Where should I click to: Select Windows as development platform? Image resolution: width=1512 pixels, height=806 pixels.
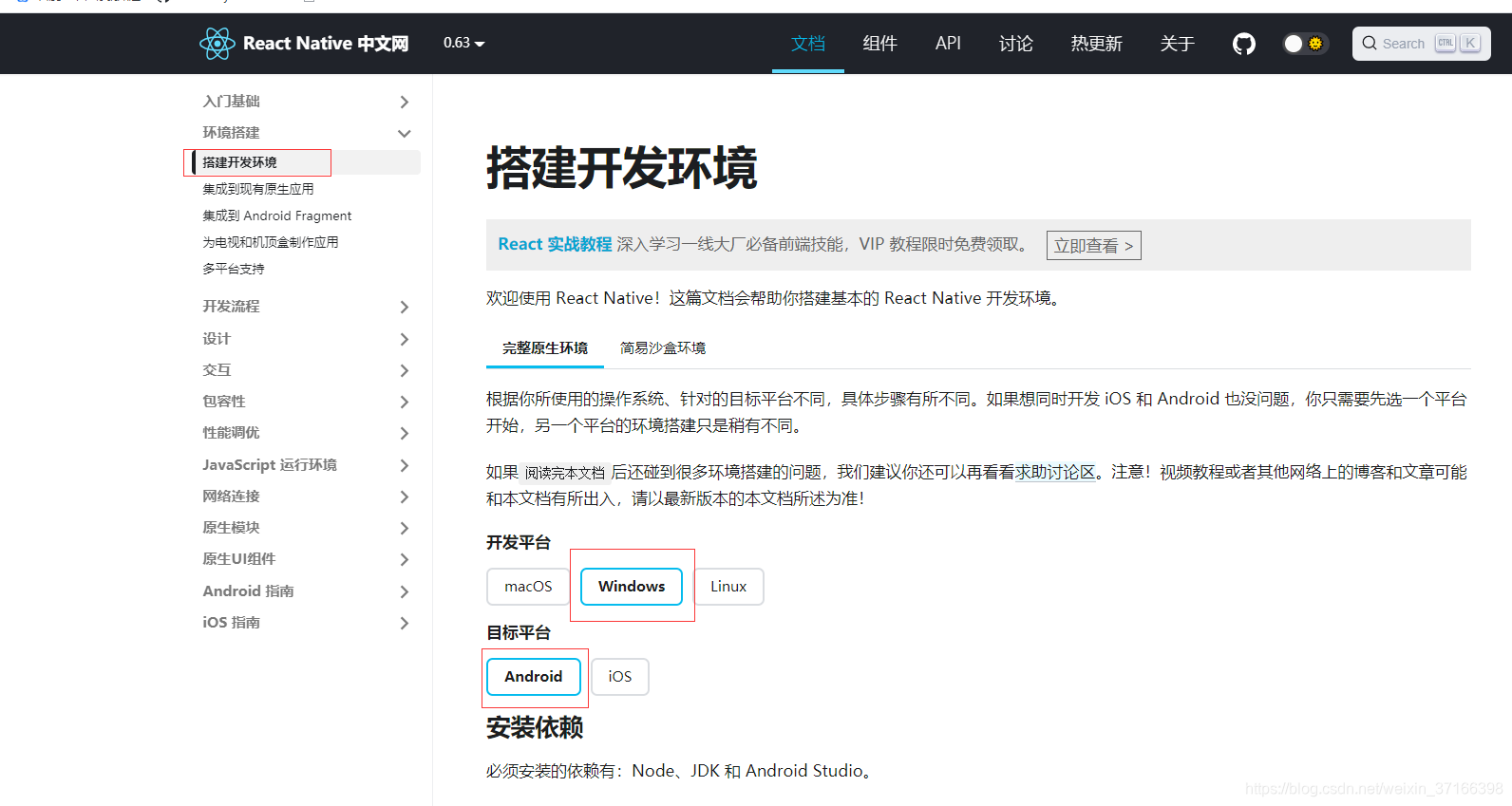632,587
